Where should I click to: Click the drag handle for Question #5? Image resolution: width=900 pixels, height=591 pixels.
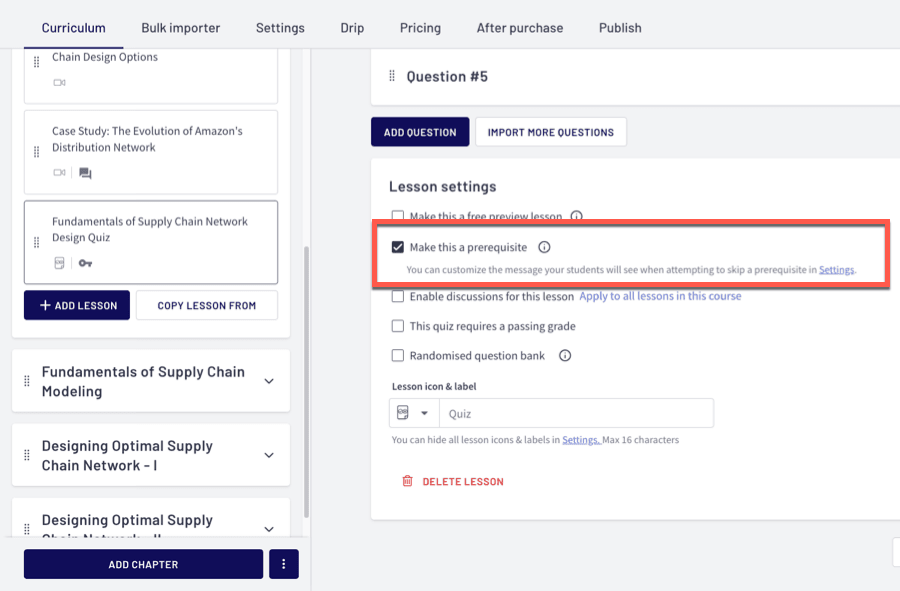point(392,77)
